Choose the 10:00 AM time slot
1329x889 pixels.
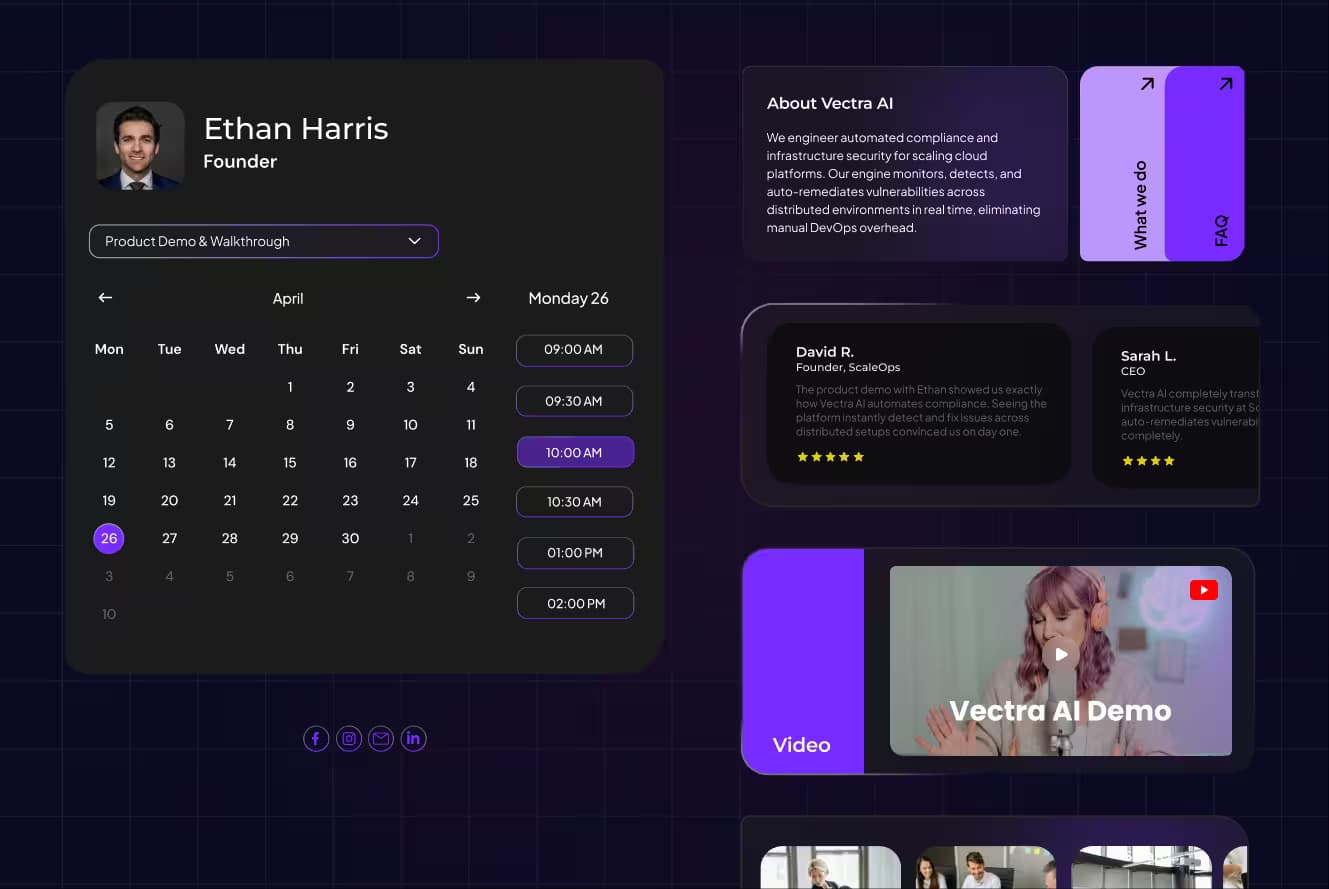(575, 452)
